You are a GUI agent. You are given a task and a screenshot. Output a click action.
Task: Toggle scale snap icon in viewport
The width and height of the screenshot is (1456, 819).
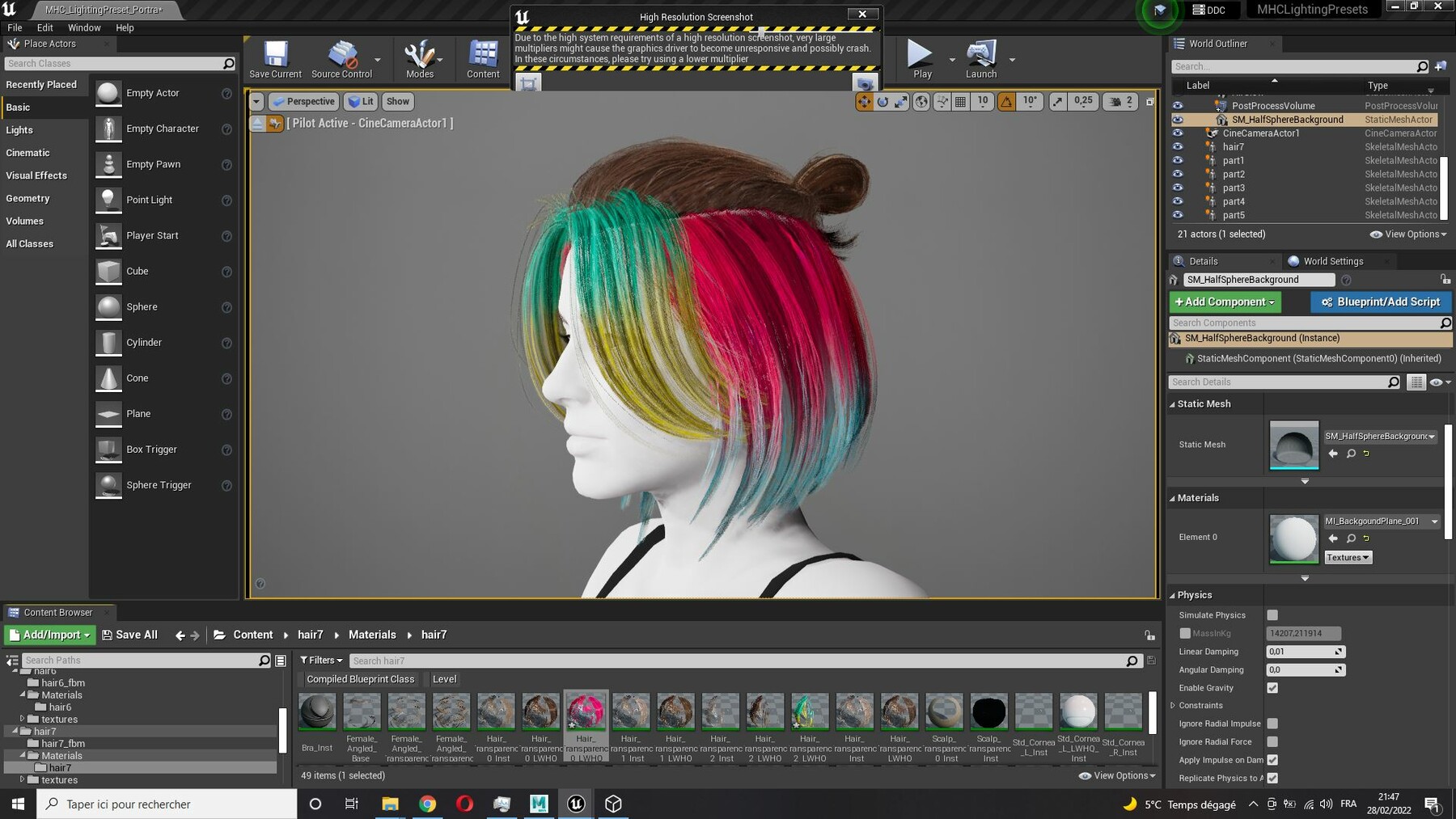coord(1058,101)
